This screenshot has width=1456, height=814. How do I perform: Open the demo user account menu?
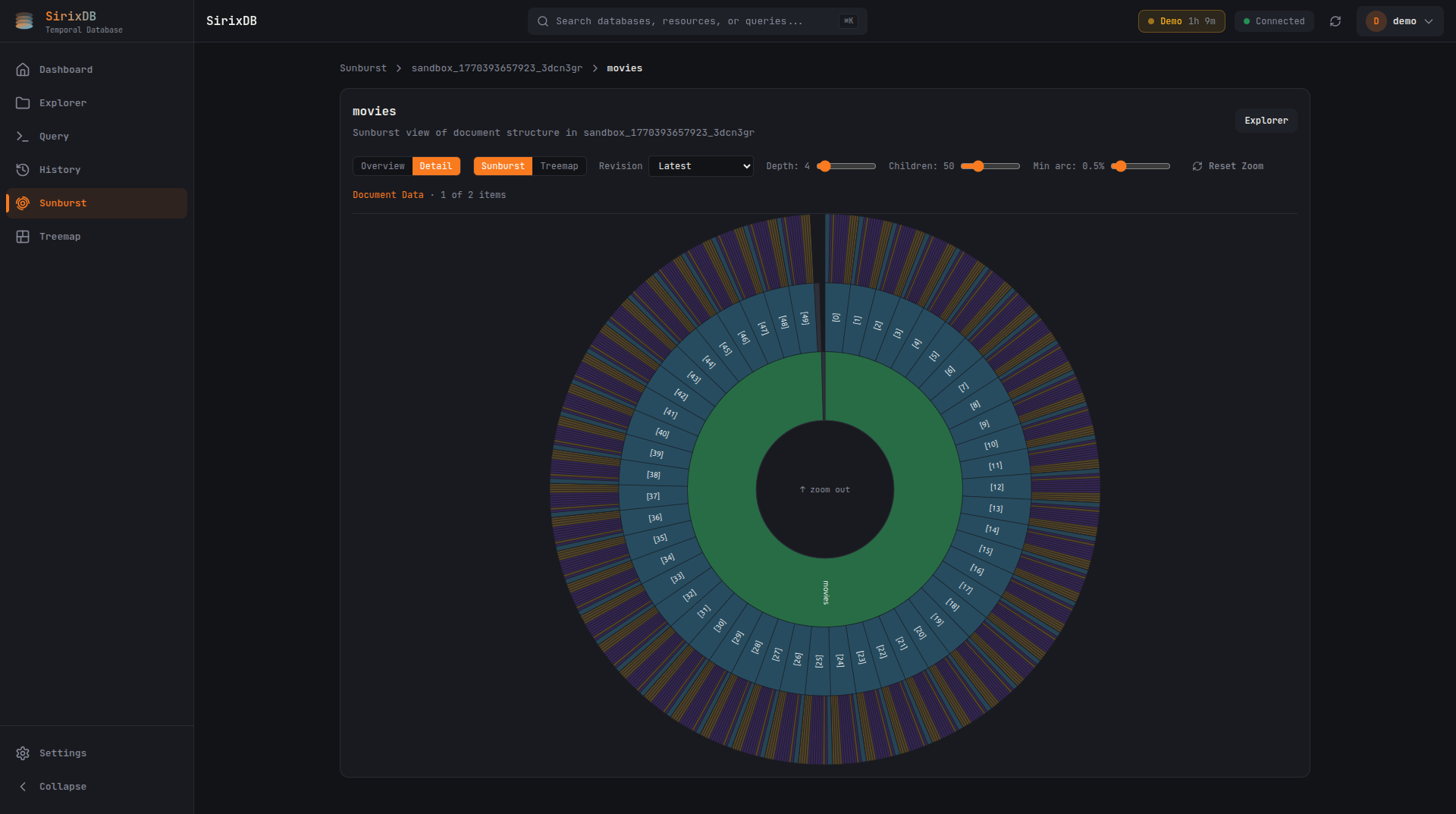tap(1400, 21)
